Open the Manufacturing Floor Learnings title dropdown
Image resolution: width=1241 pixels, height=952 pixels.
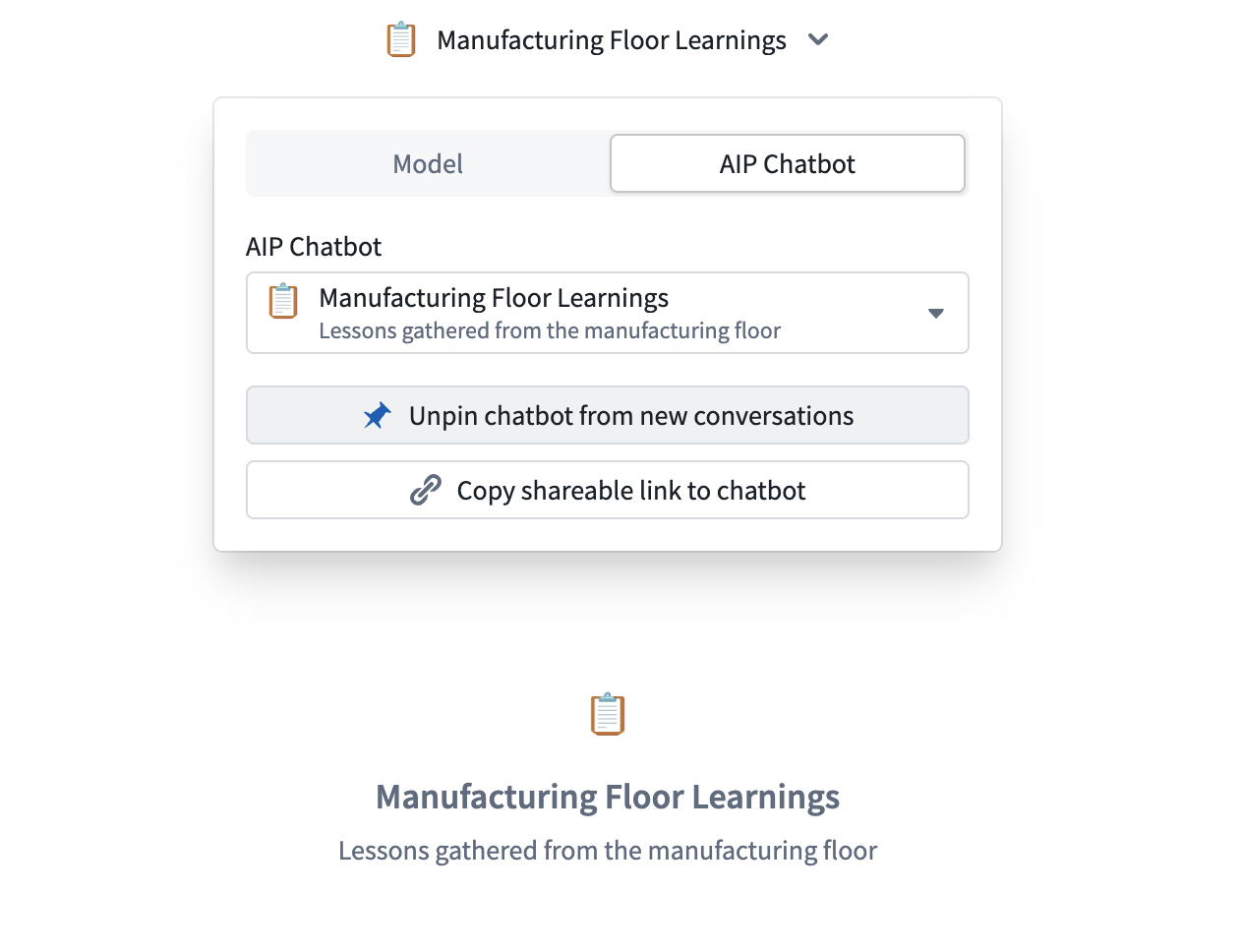818,40
